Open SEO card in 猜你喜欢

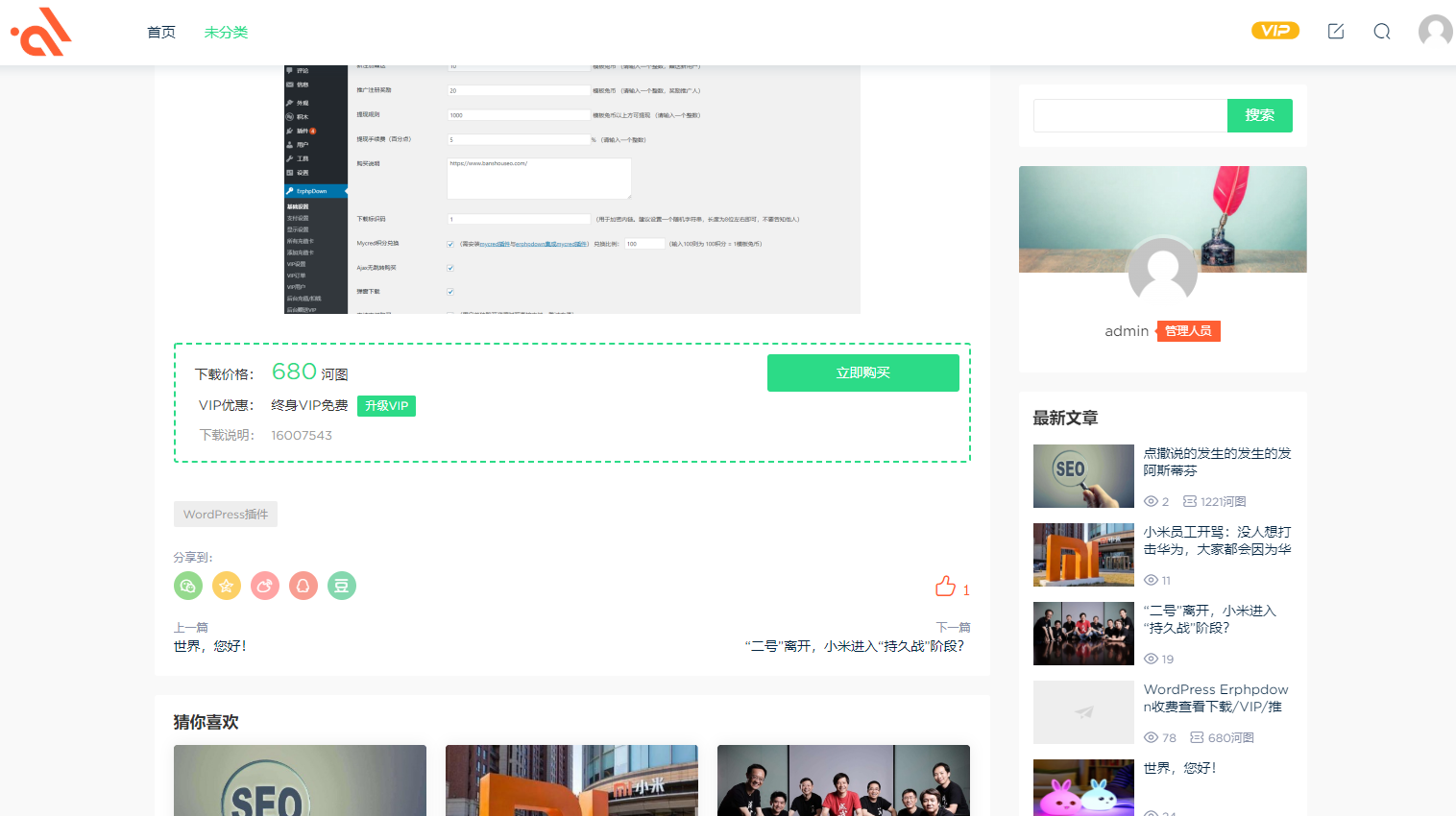pyautogui.click(x=300, y=780)
